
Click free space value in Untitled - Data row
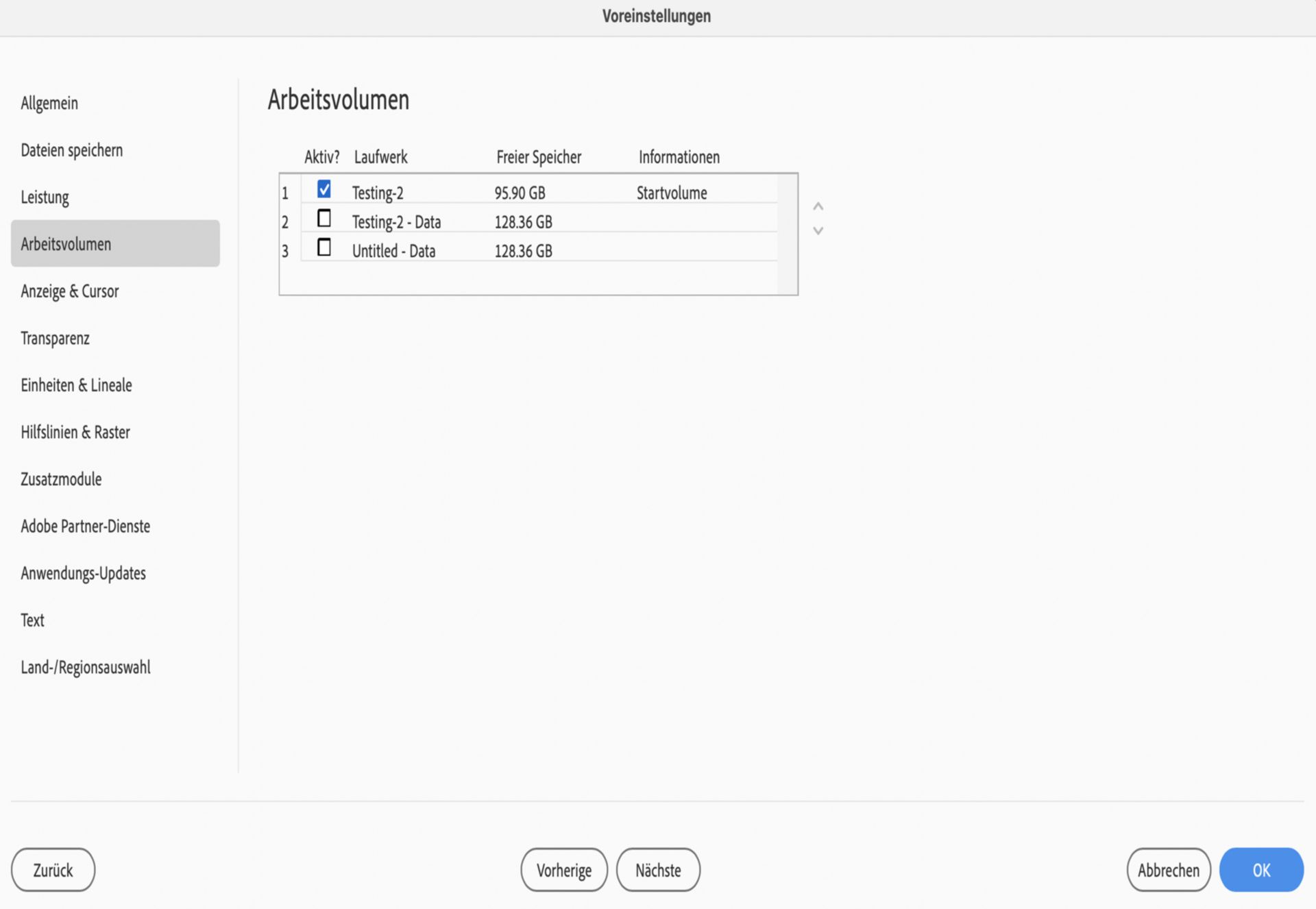click(524, 251)
